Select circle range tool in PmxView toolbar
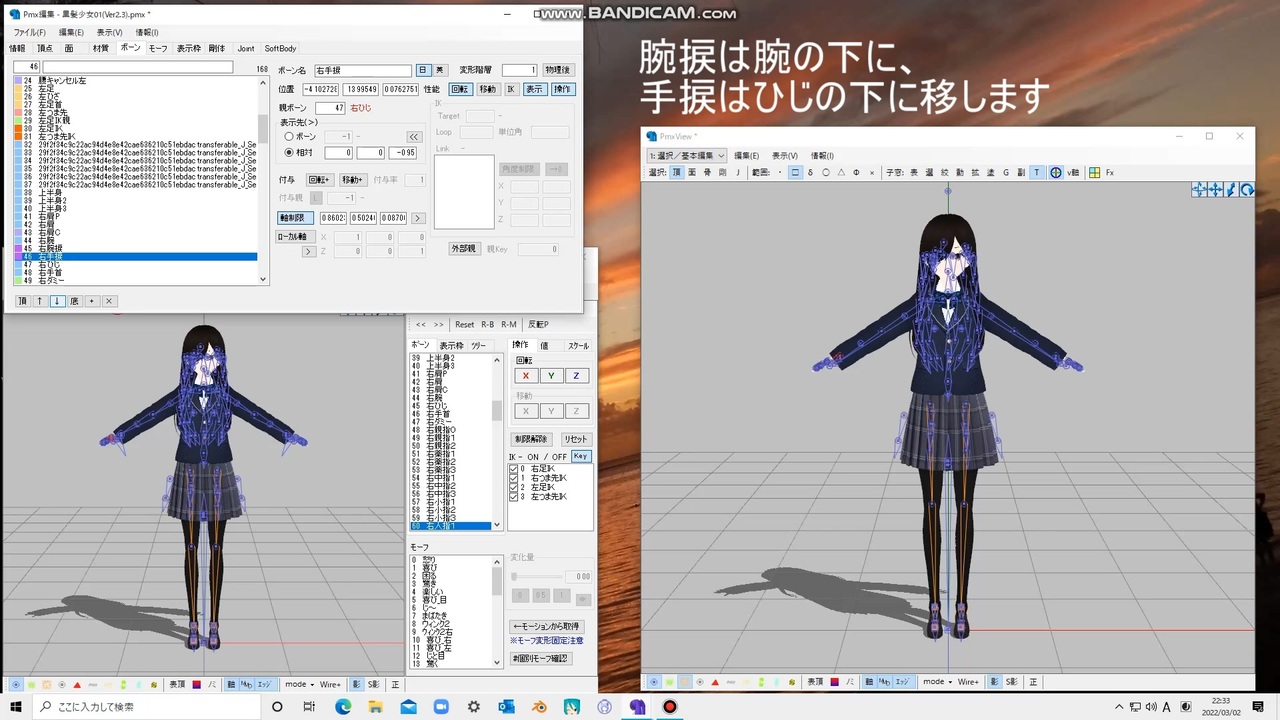1280x720 pixels. tap(826, 173)
